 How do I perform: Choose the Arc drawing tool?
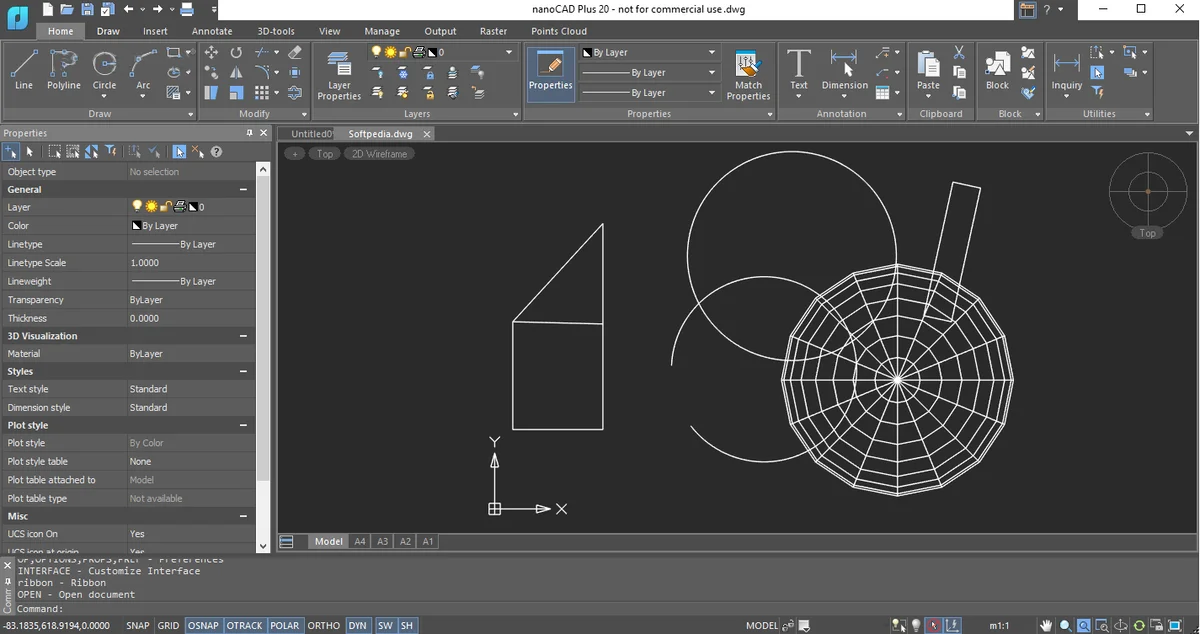143,69
